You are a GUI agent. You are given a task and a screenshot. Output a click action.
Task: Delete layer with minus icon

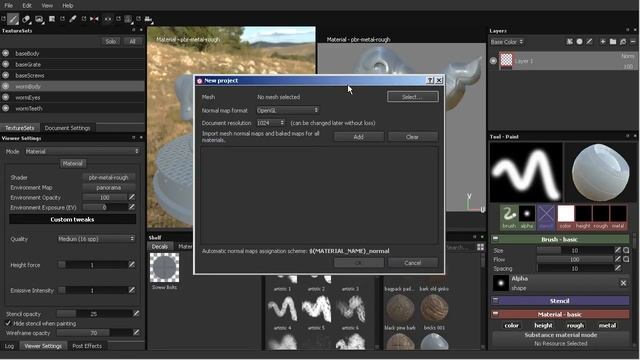tap(633, 42)
